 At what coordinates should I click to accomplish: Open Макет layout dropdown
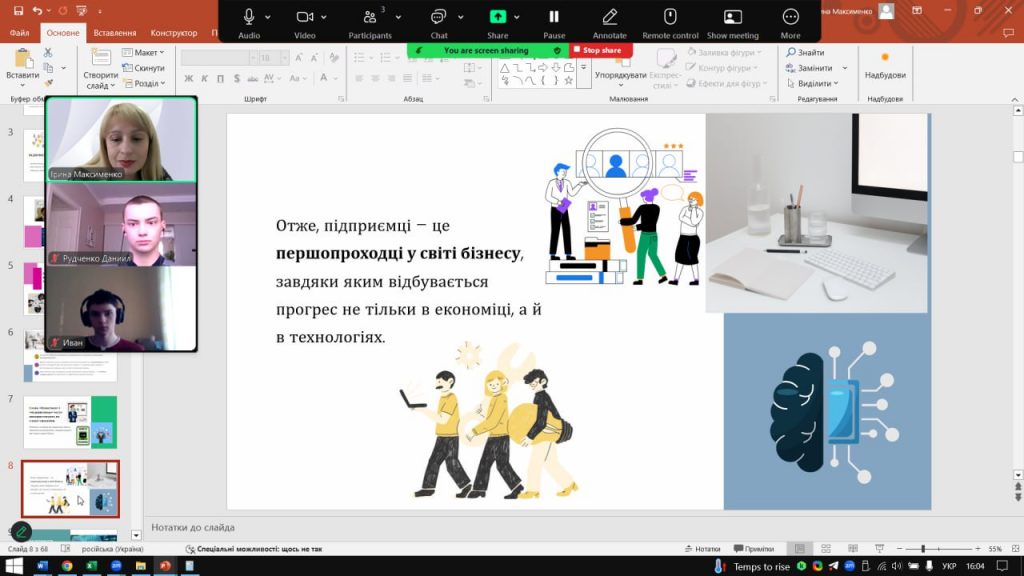pos(145,53)
